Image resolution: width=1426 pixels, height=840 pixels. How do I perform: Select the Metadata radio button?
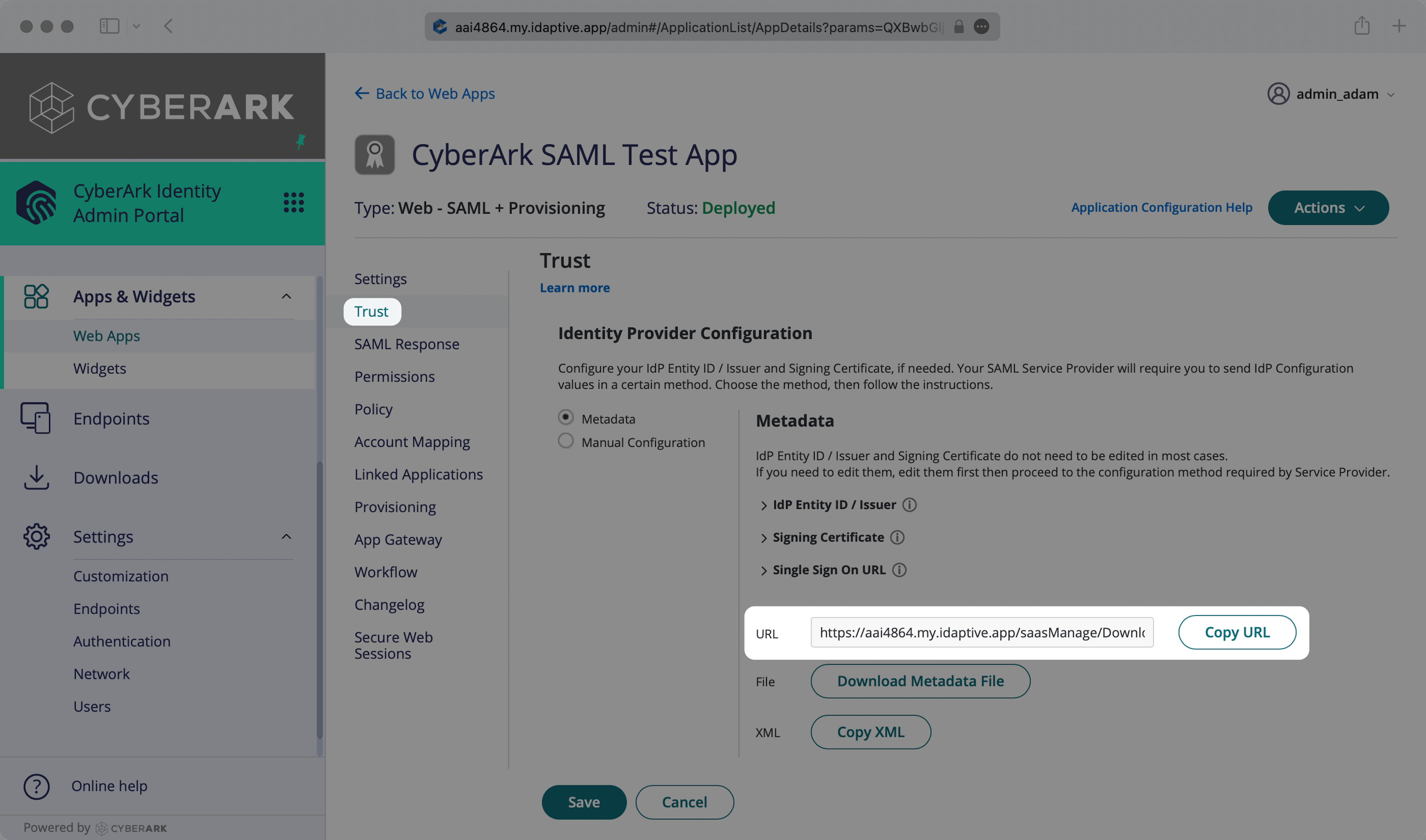tap(565, 418)
